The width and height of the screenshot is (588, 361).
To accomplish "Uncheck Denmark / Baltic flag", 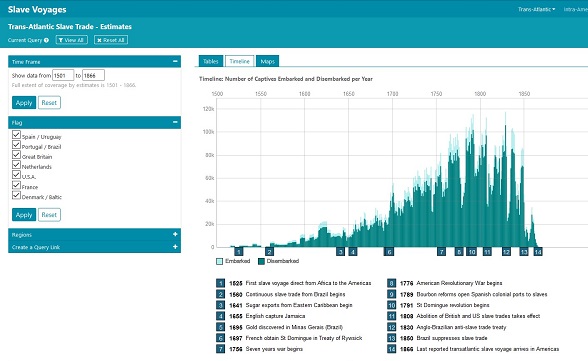I will coord(16,195).
